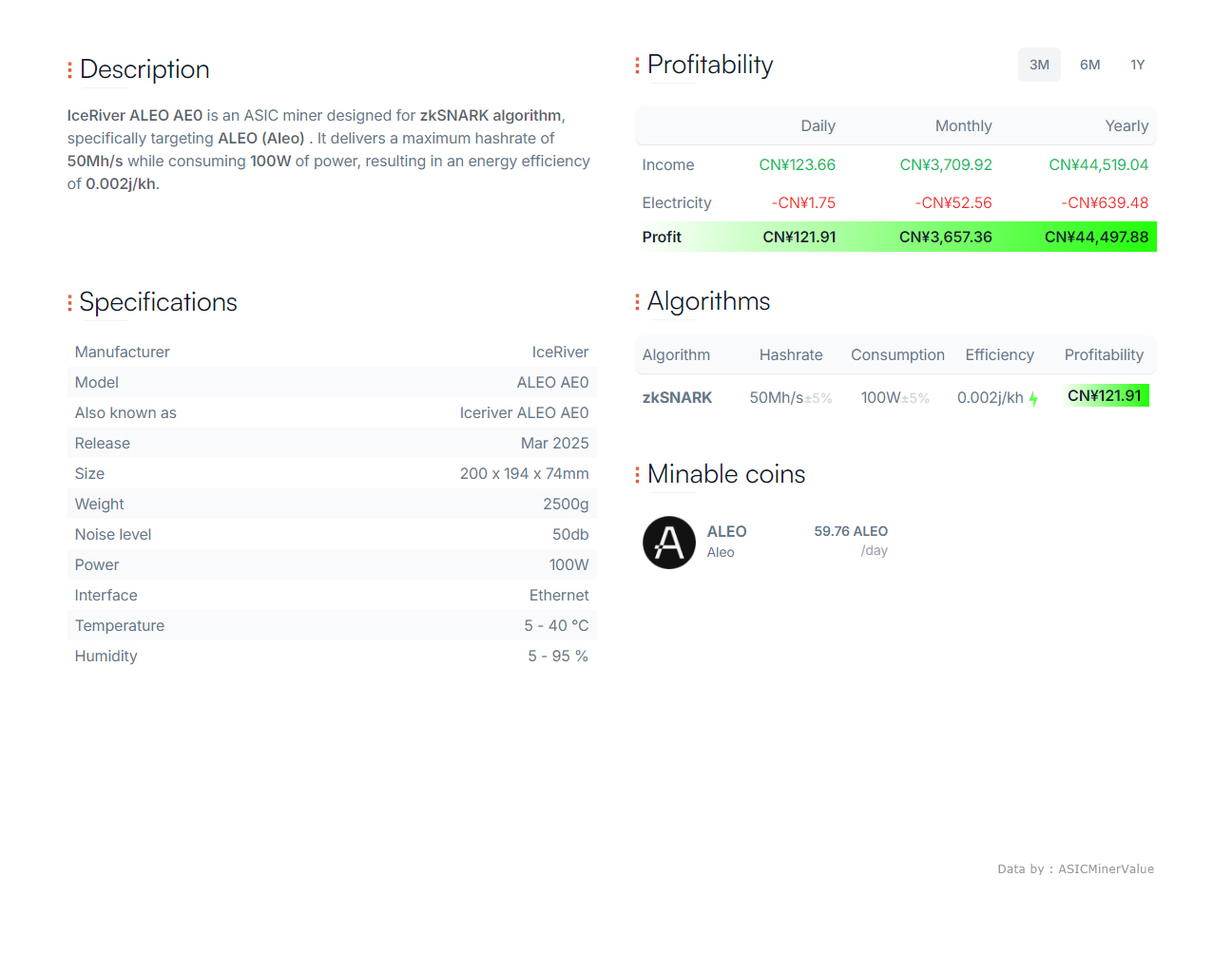Click the ALEO coin logo icon
Viewport: 1232px width, 953px height.
[x=669, y=543]
